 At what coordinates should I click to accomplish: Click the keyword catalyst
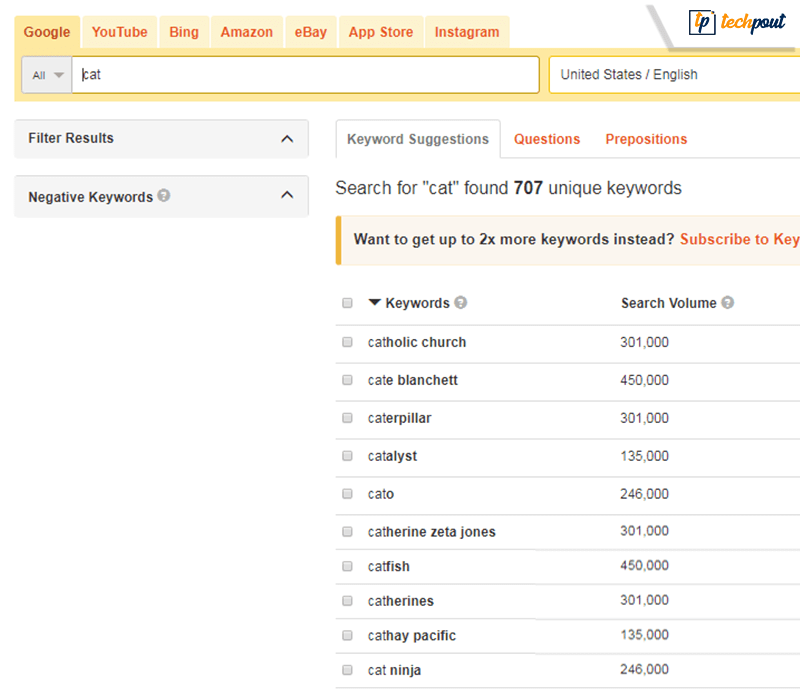coord(392,456)
